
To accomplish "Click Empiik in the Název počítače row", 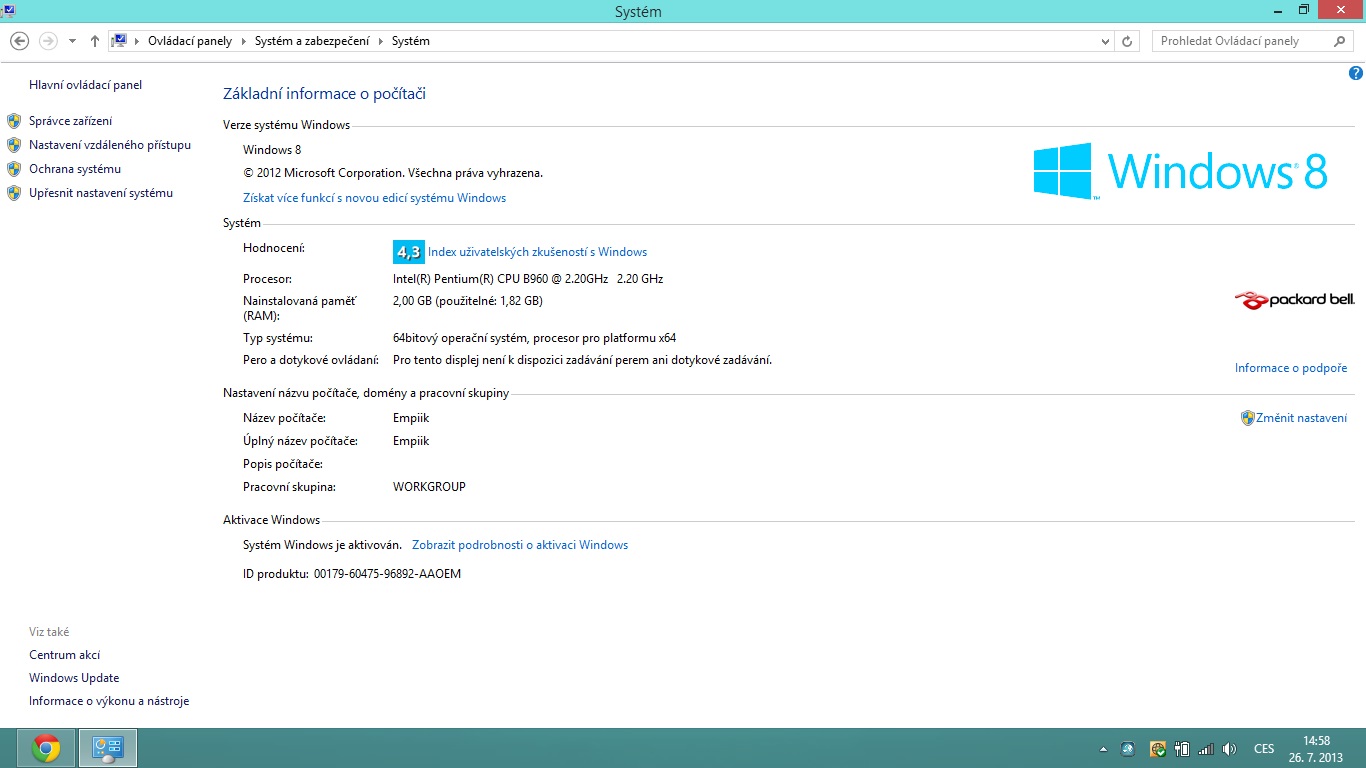I will click(411, 418).
